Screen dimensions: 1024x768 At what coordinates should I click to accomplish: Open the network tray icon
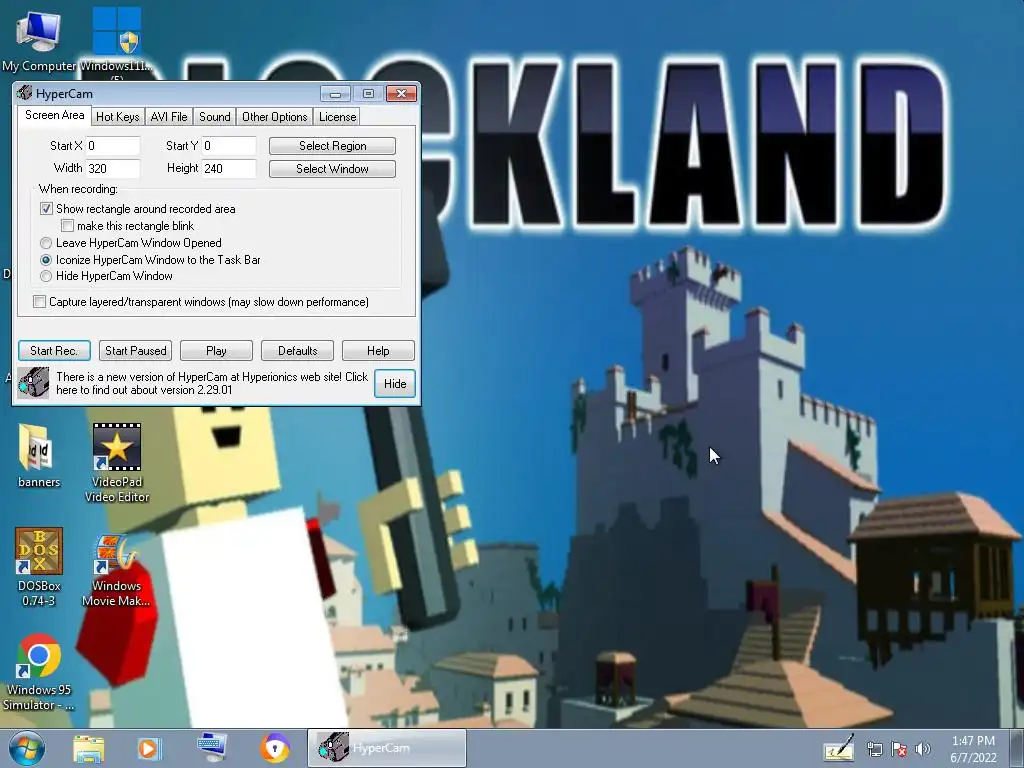click(x=874, y=750)
